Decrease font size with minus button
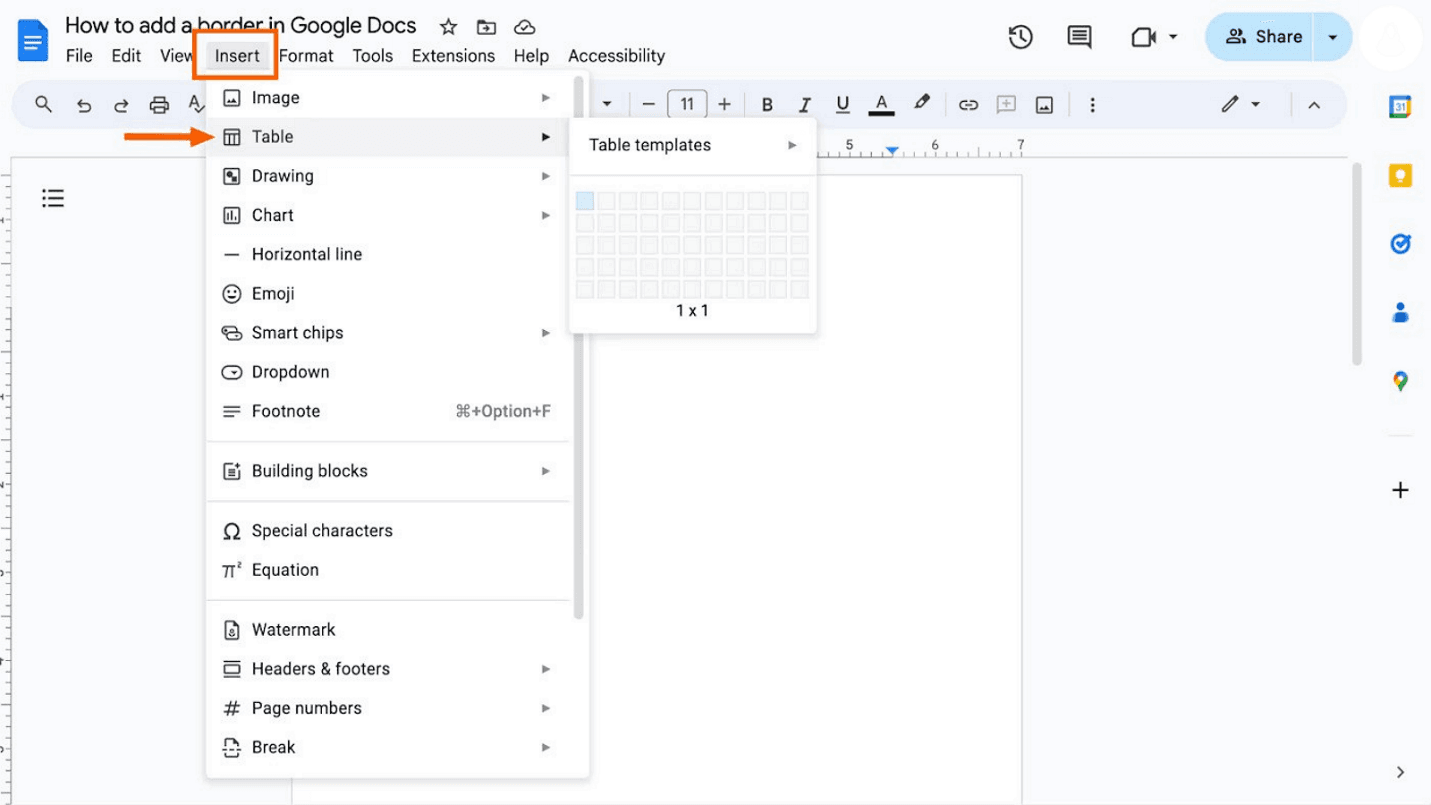1431x805 pixels. pos(648,104)
